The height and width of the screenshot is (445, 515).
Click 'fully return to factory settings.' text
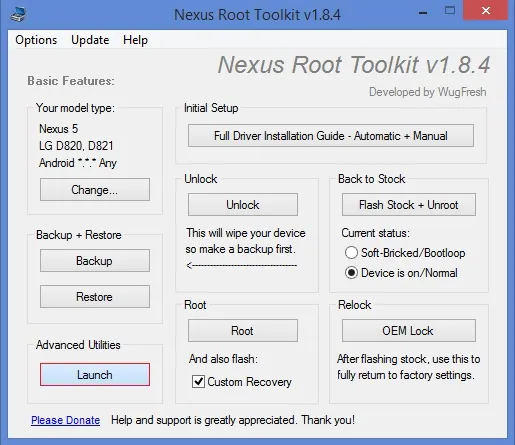point(405,375)
